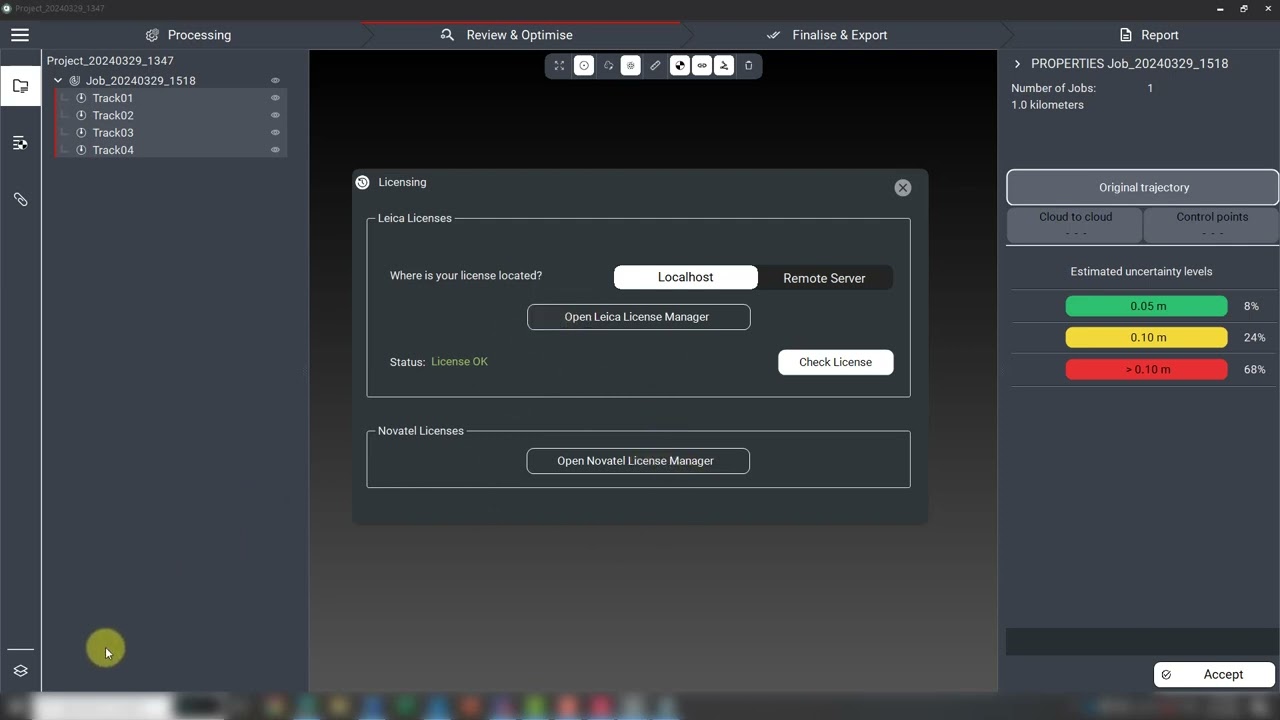Image resolution: width=1280 pixels, height=720 pixels.
Task: Click the Finalise & Export checkmark icon
Action: (x=773, y=35)
